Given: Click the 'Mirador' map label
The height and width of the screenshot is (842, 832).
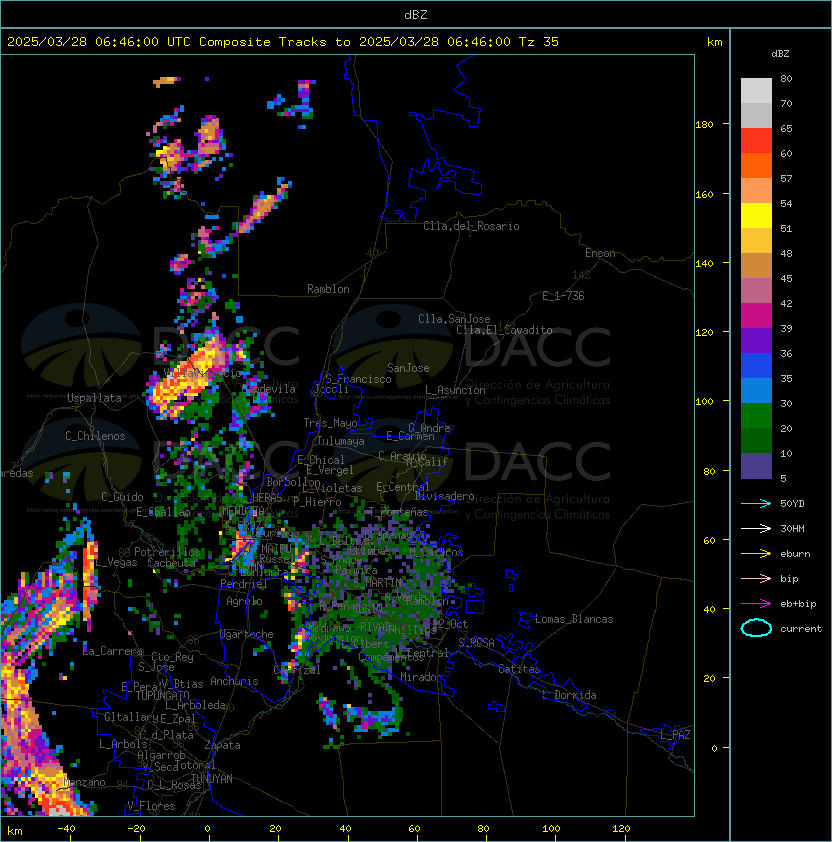Looking at the screenshot, I should pos(421,677).
